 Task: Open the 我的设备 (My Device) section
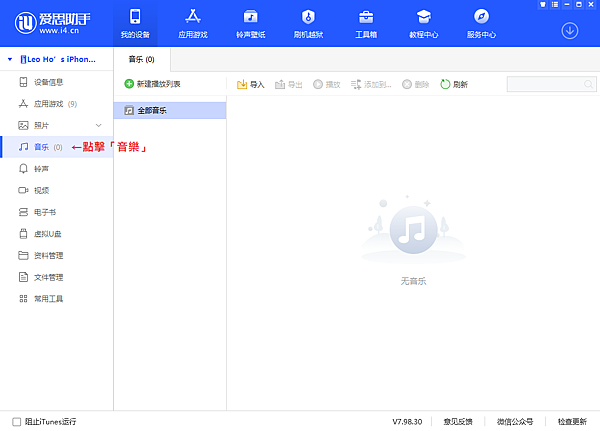click(x=135, y=23)
